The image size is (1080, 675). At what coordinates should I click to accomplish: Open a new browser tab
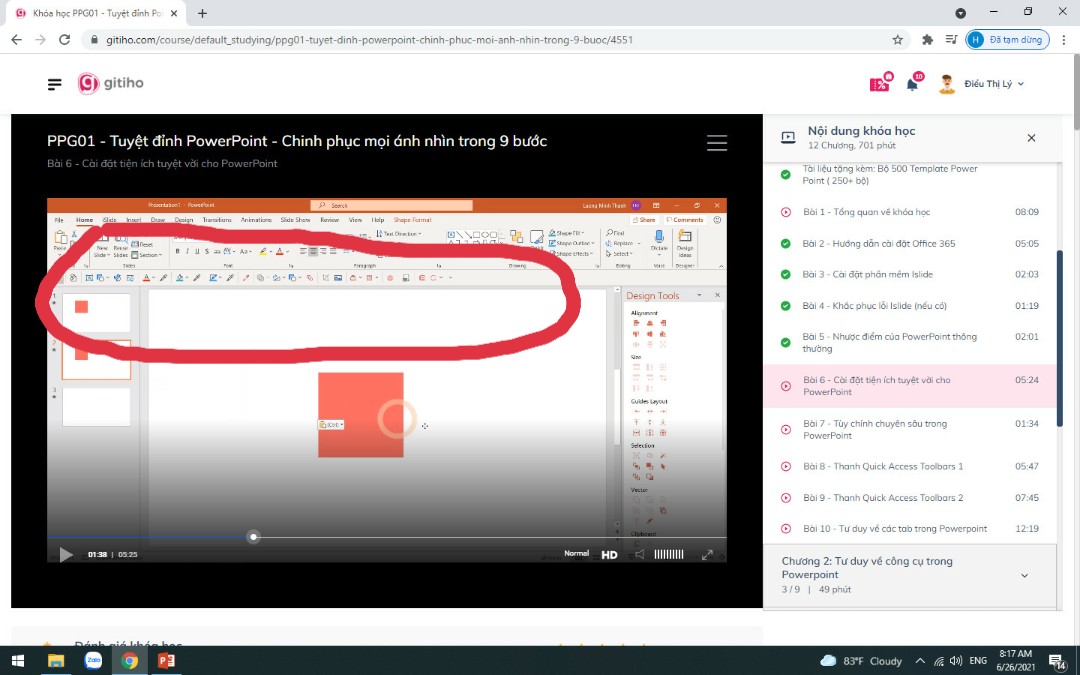tap(202, 13)
